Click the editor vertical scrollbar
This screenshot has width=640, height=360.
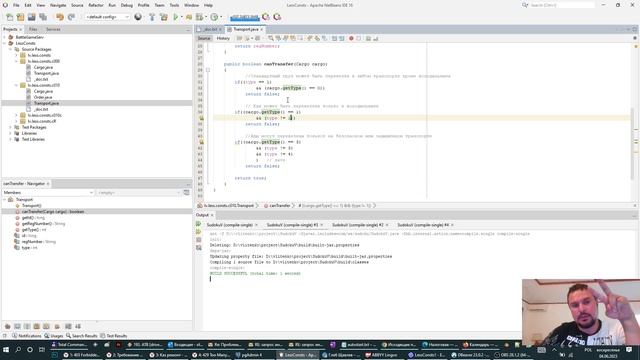(x=633, y=143)
